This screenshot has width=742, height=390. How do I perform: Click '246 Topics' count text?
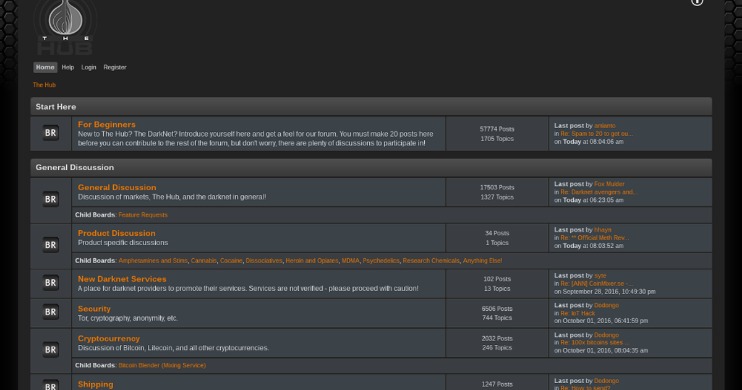tap(497, 348)
